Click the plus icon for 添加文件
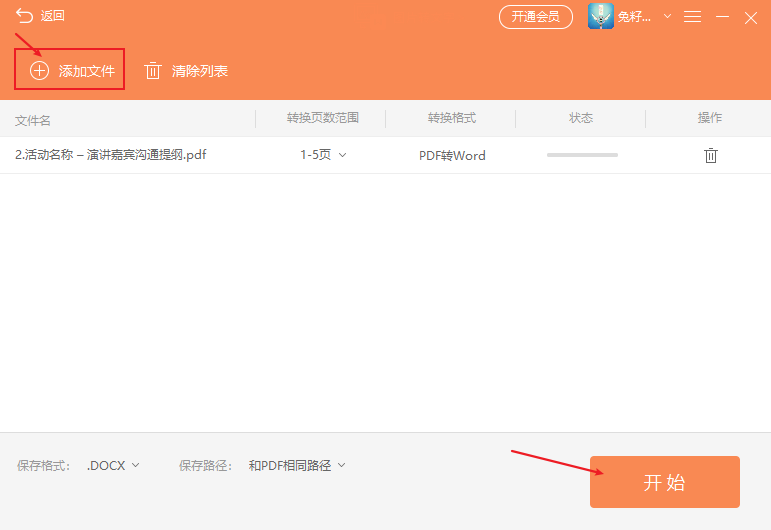Viewport: 771px width, 530px height. (x=39, y=71)
